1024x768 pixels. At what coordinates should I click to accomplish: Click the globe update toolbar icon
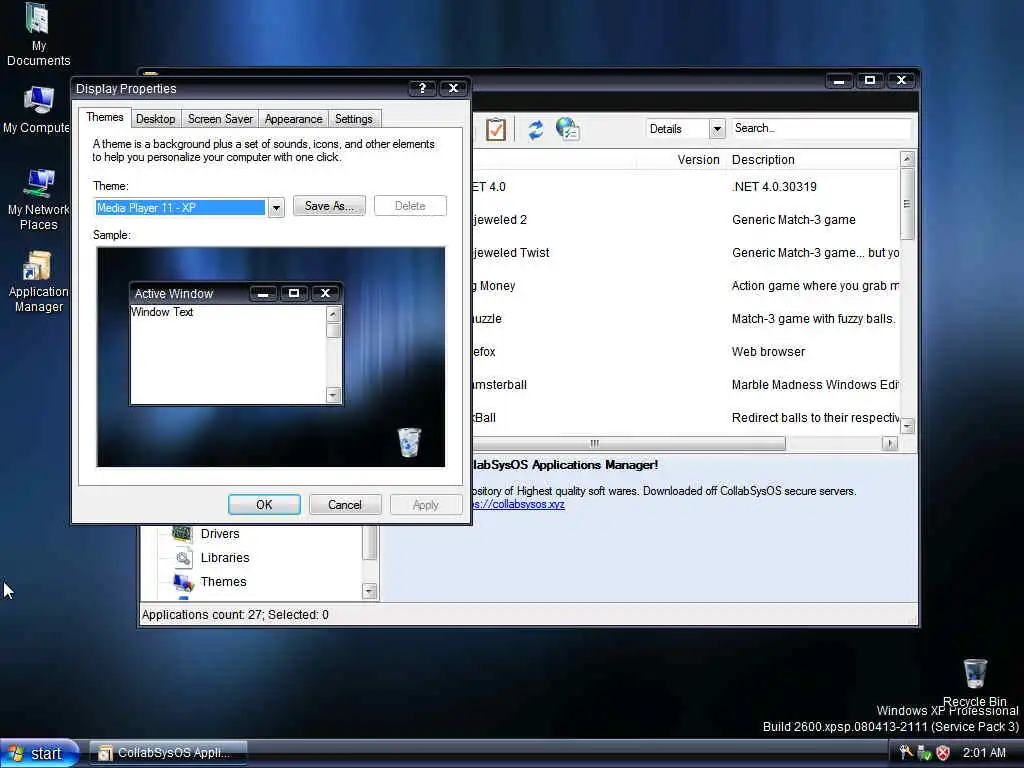click(x=568, y=129)
